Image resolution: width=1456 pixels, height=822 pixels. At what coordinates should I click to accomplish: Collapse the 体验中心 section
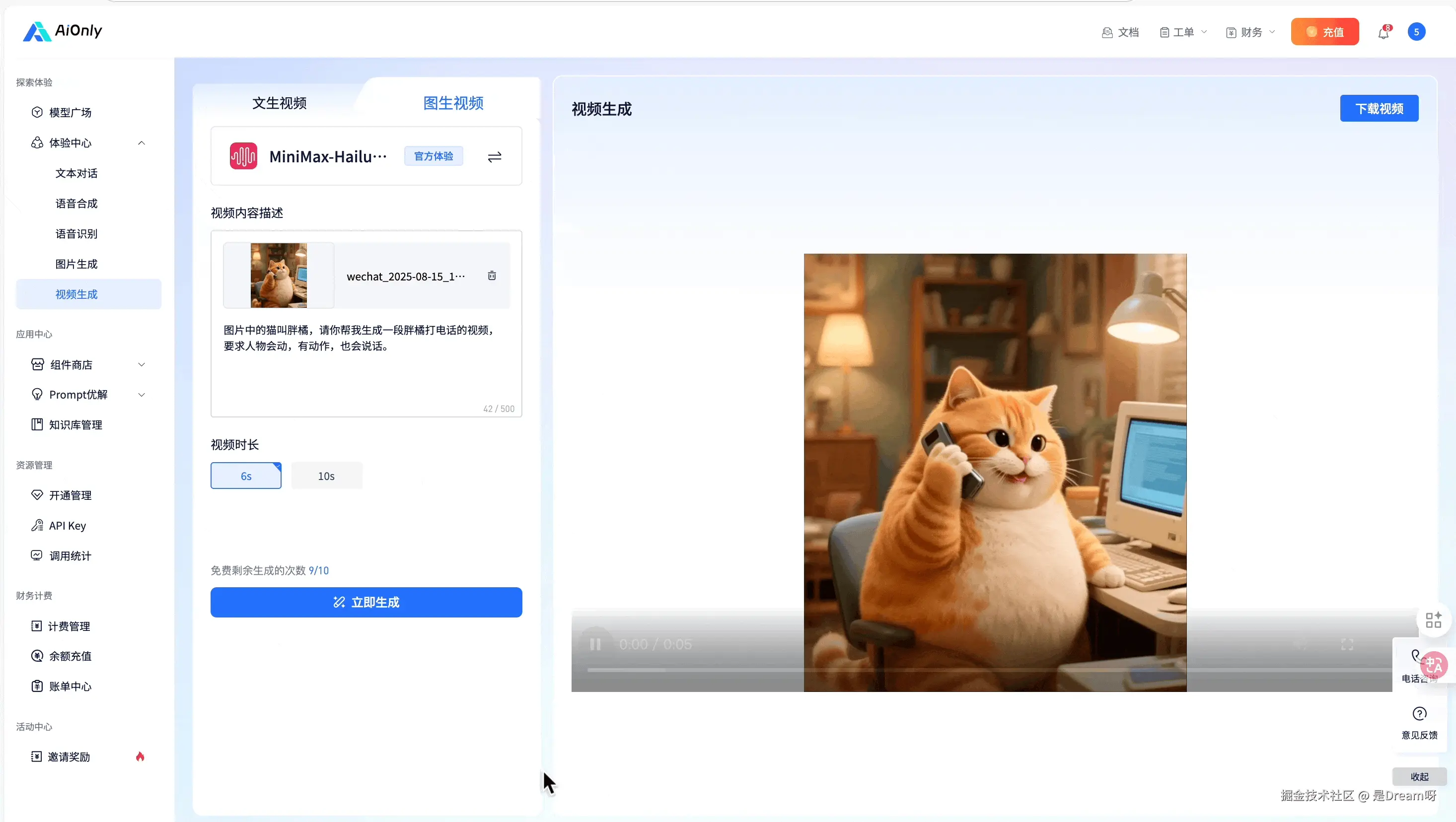[142, 143]
